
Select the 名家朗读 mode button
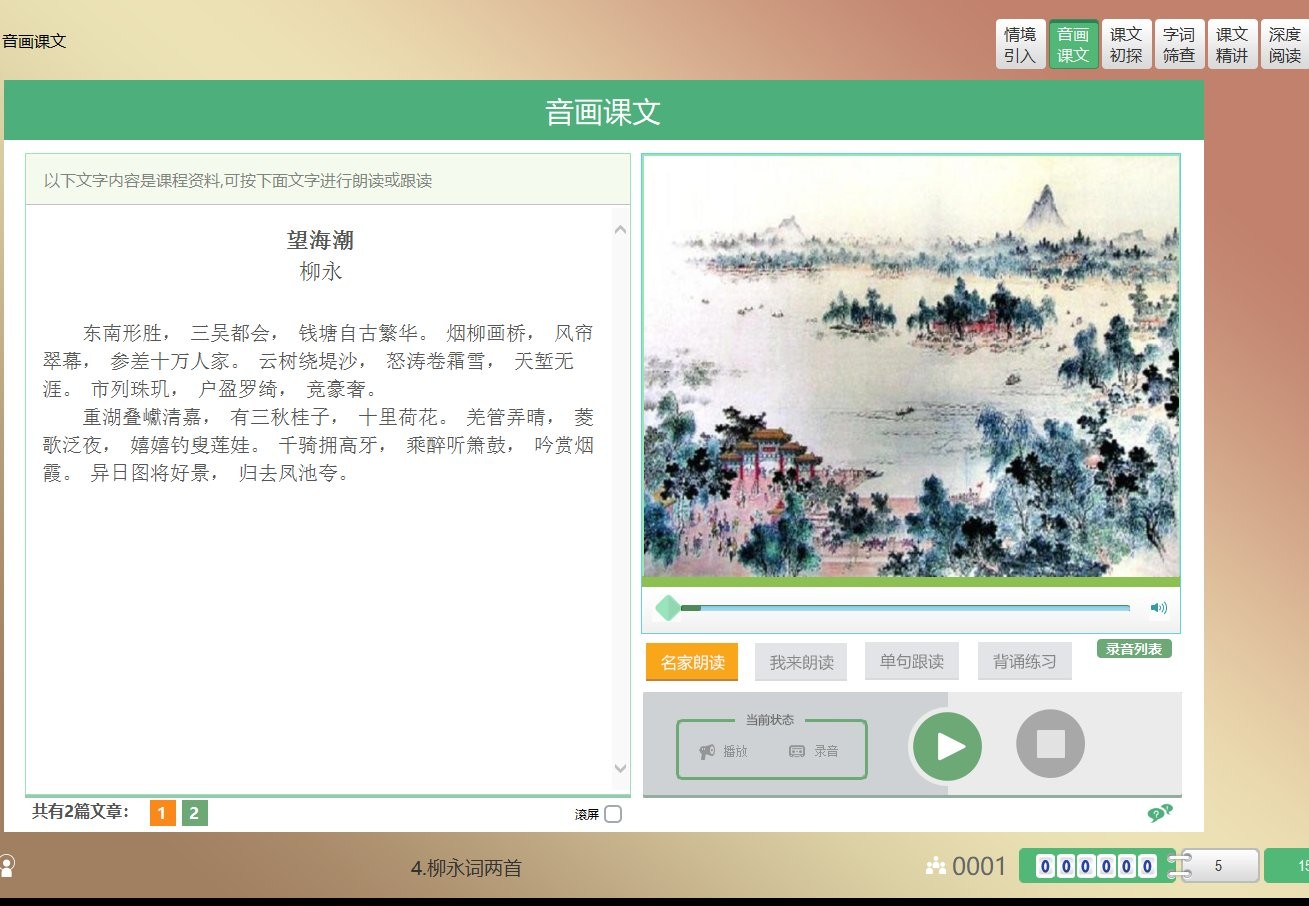(x=692, y=662)
